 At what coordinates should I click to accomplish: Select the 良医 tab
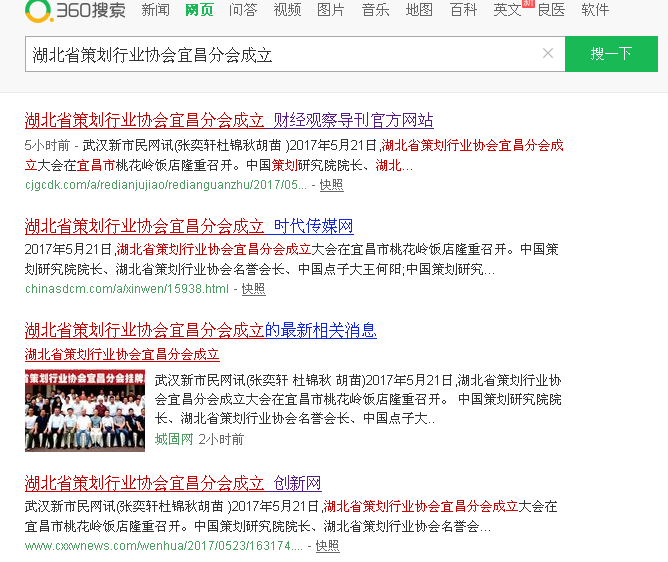552,10
